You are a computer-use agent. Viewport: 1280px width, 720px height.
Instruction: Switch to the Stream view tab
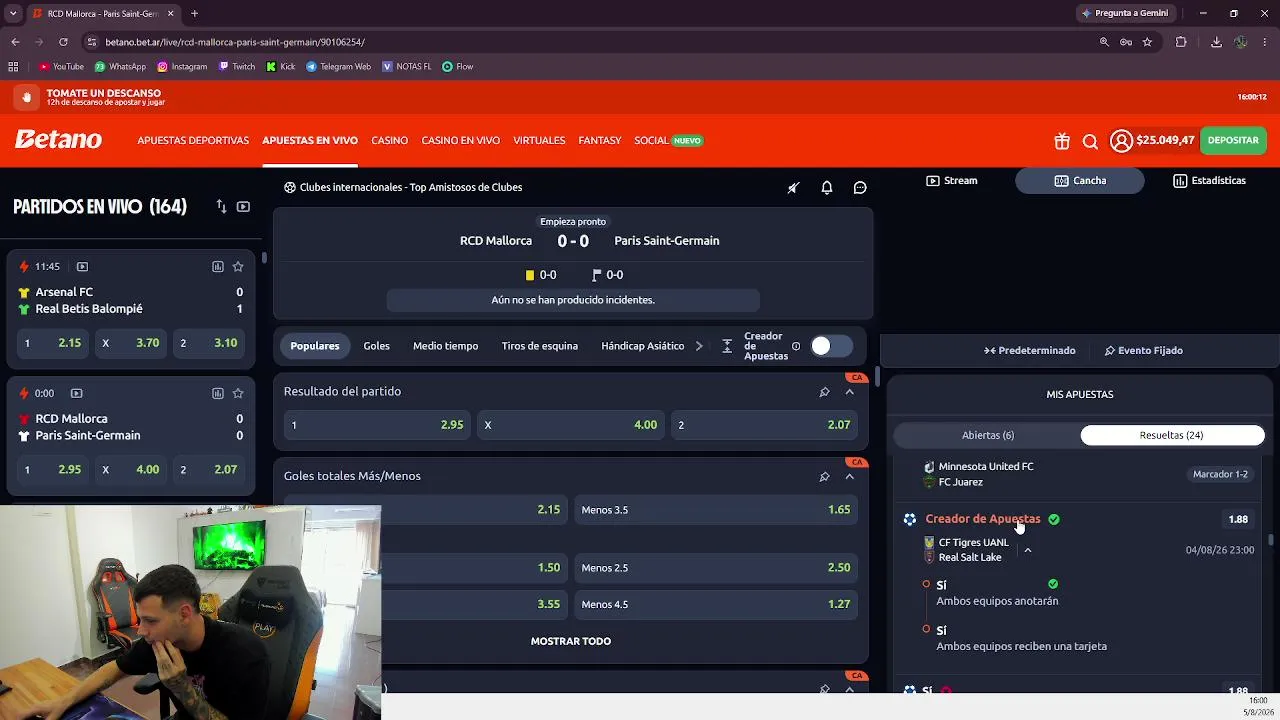point(951,181)
